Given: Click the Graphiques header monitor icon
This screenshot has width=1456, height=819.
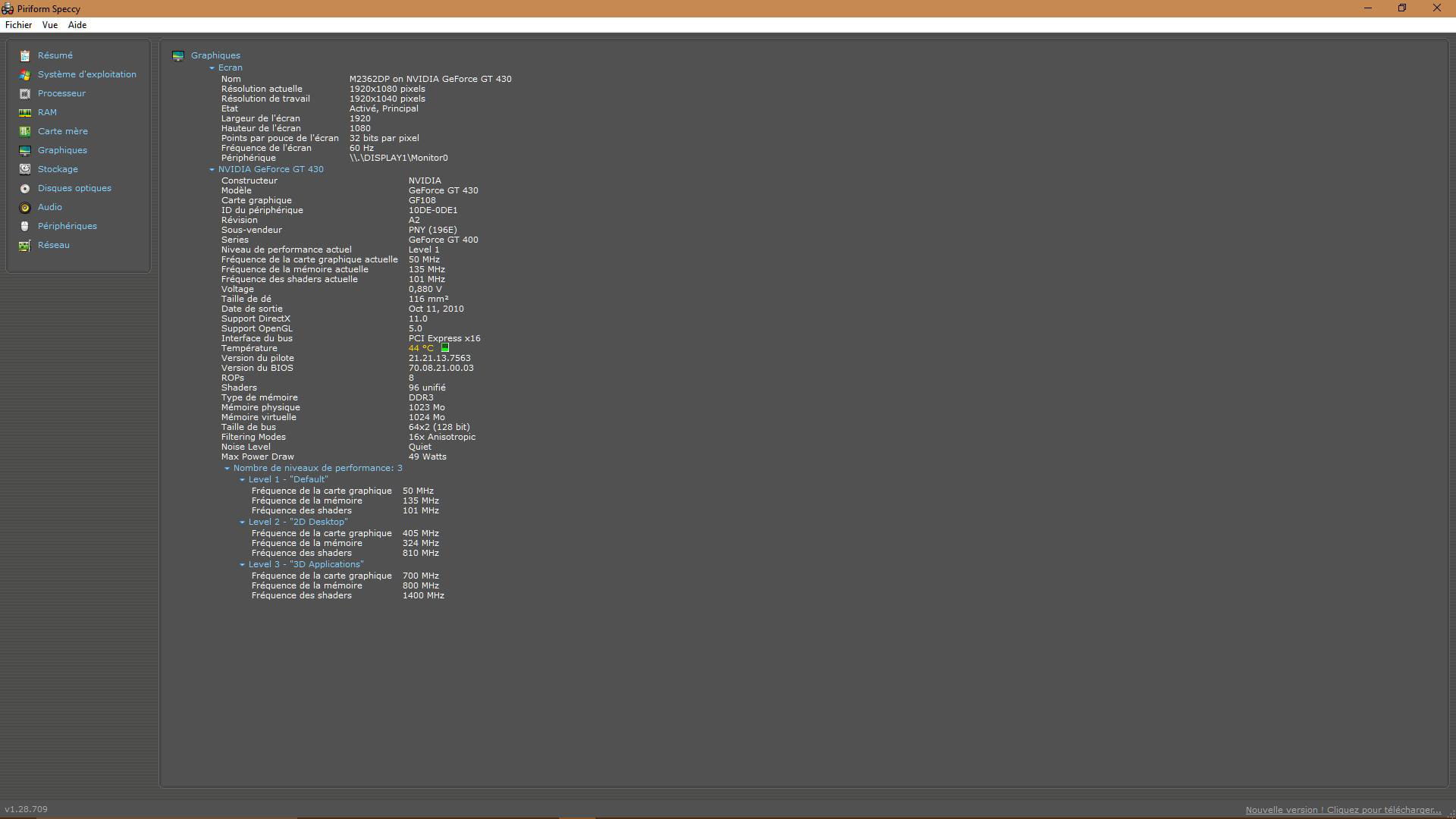Looking at the screenshot, I should pyautogui.click(x=178, y=56).
